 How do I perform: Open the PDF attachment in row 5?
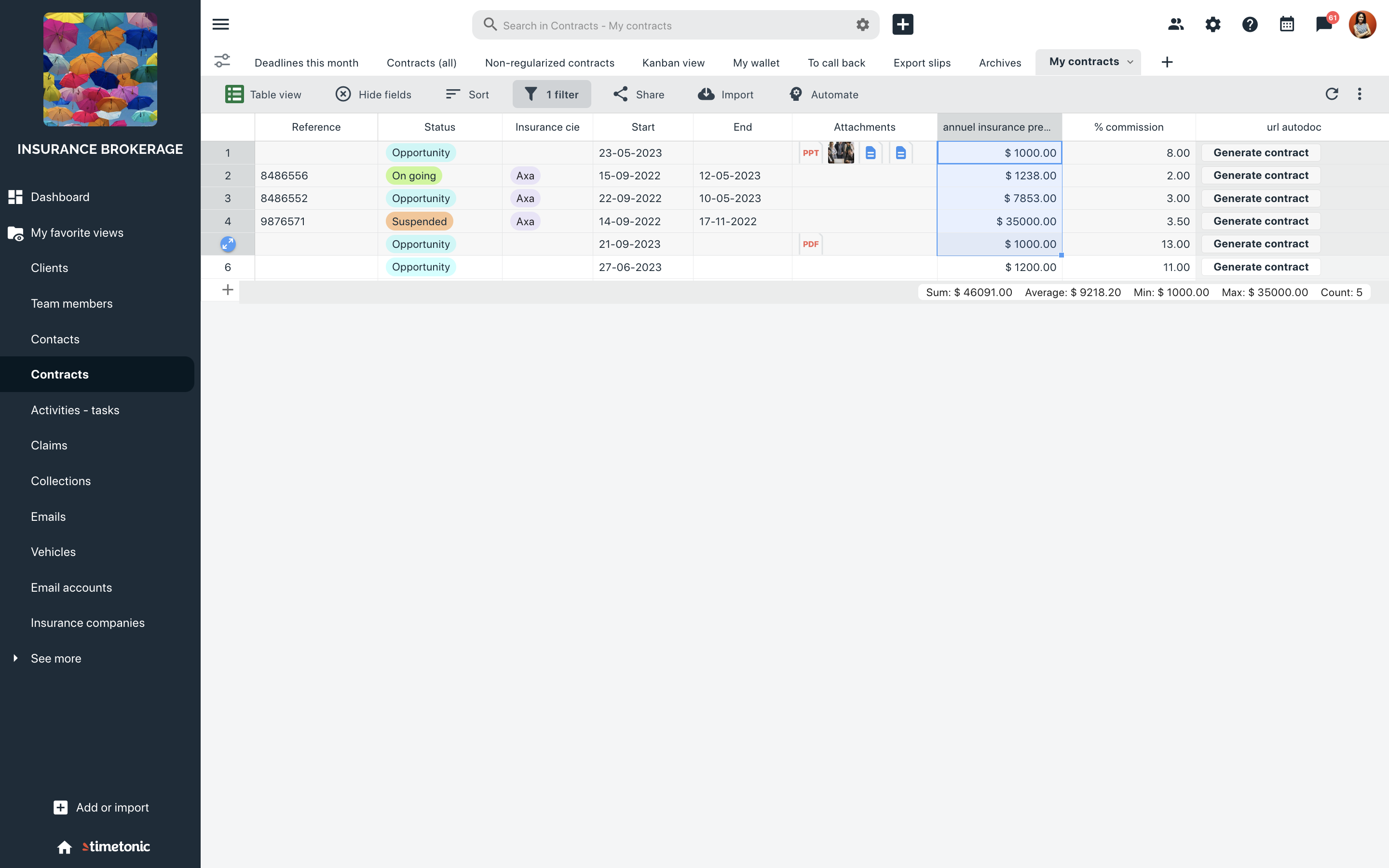pyautogui.click(x=810, y=244)
